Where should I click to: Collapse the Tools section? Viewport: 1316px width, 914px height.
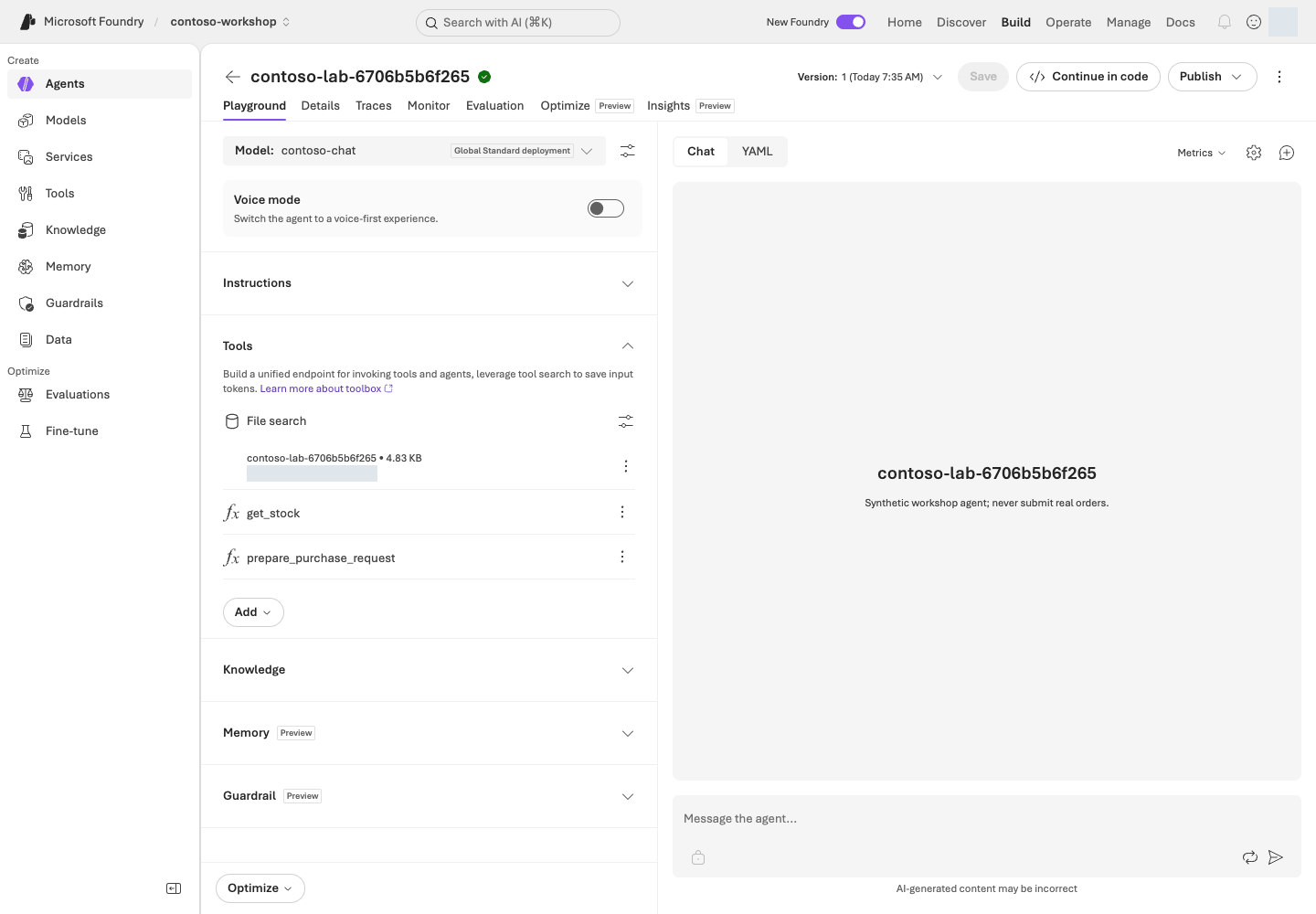click(429, 345)
